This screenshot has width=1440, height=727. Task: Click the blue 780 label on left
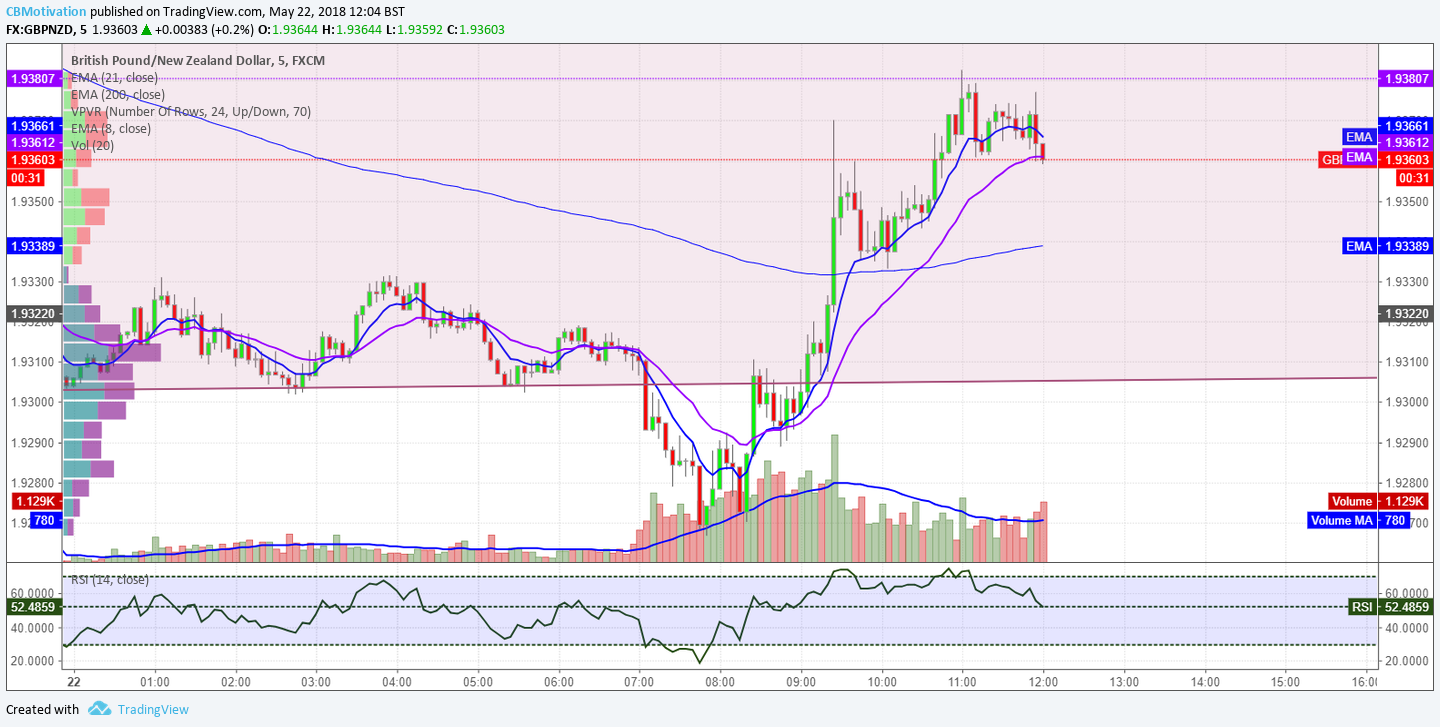coord(45,520)
